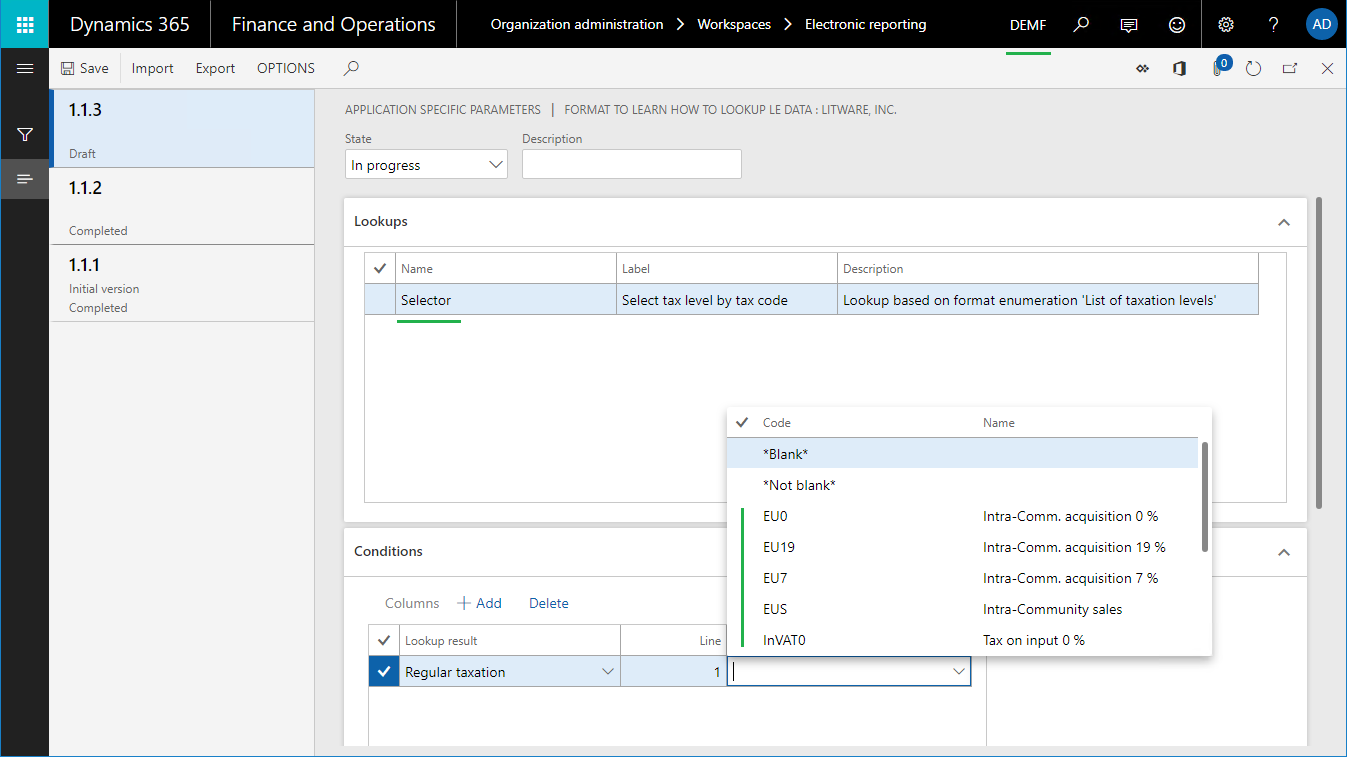Open the OPTIONS menu
The height and width of the screenshot is (757, 1347).
pos(285,68)
